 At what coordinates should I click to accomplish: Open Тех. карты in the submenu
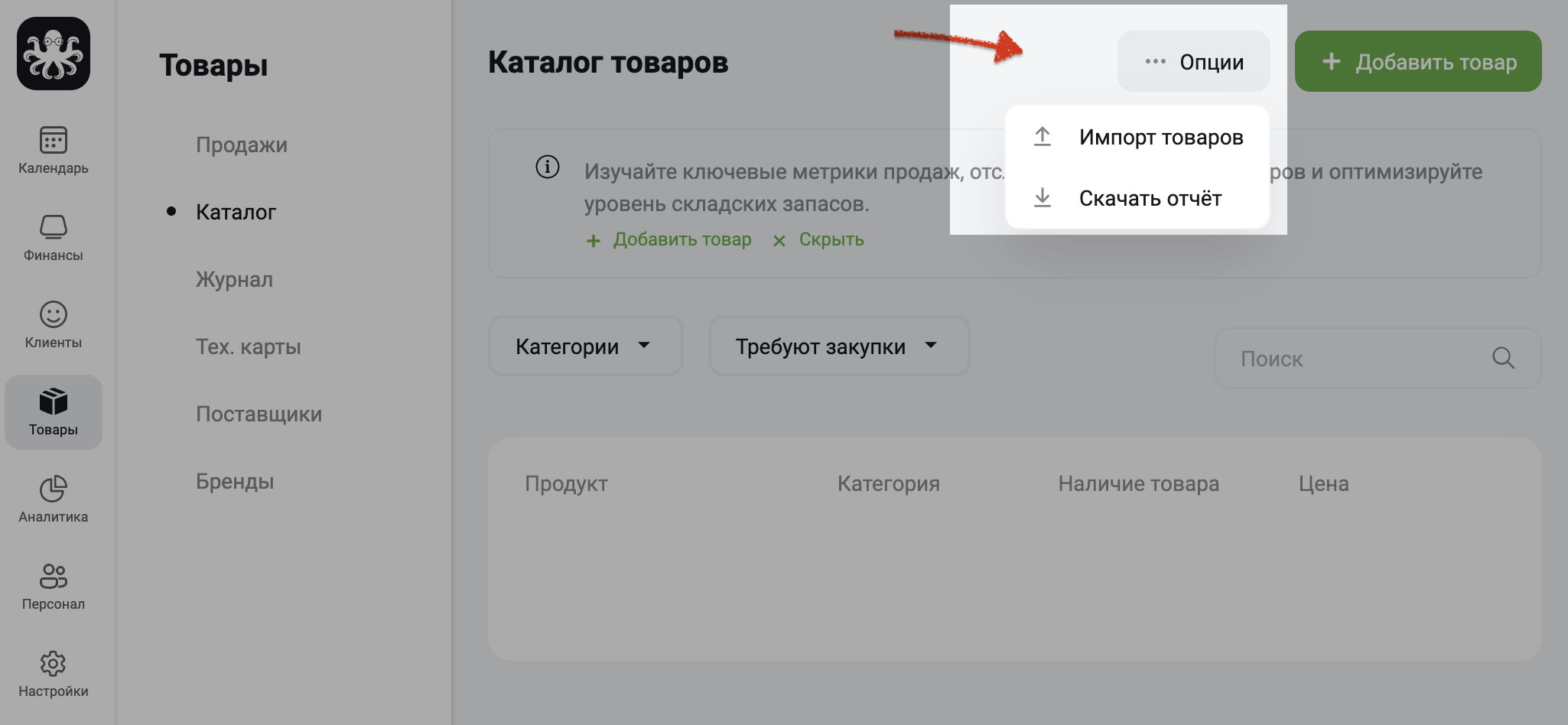(x=249, y=346)
